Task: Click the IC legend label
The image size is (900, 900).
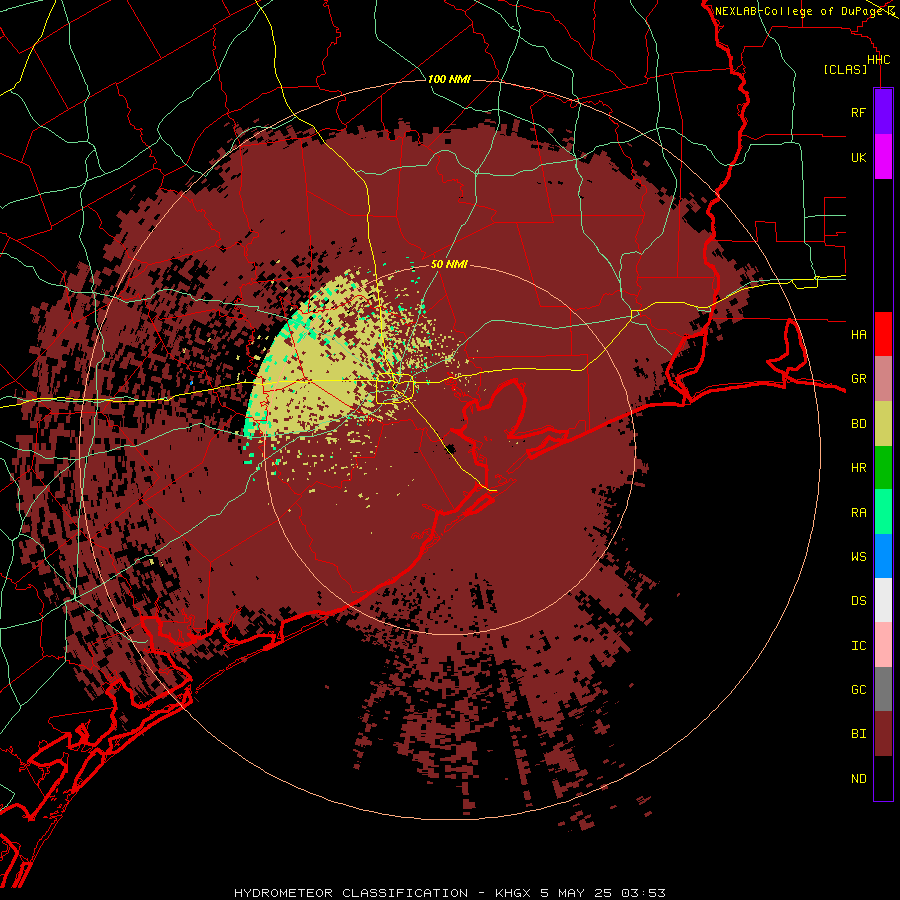Action: [x=858, y=646]
